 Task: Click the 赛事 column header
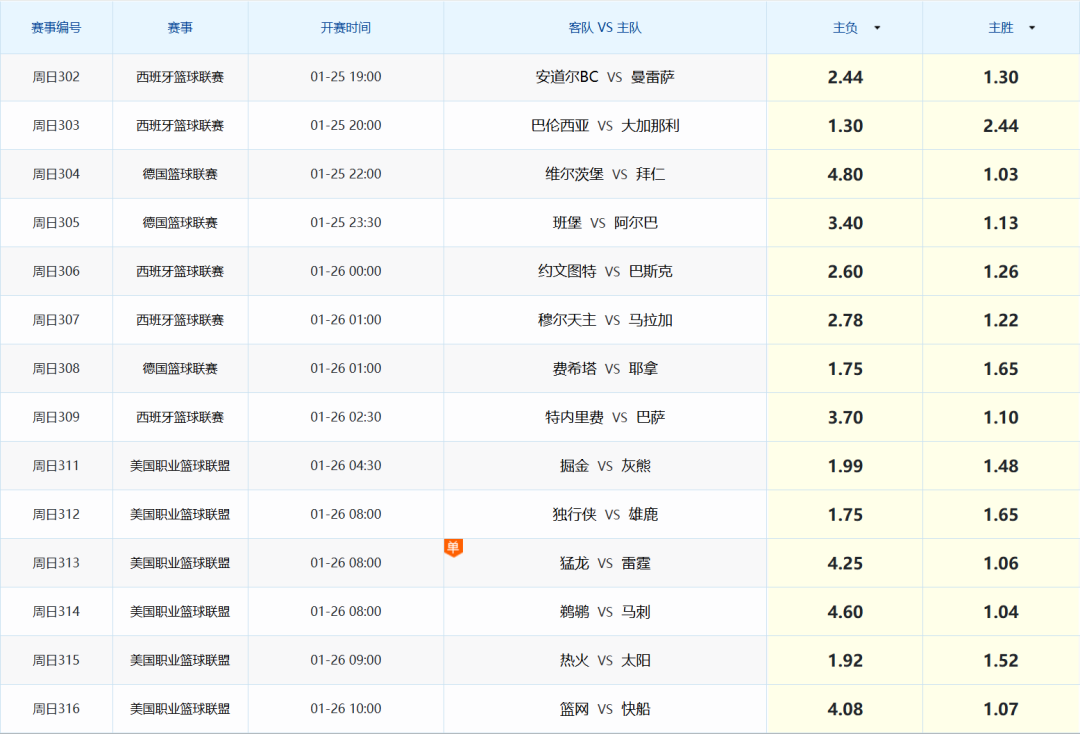click(x=180, y=28)
